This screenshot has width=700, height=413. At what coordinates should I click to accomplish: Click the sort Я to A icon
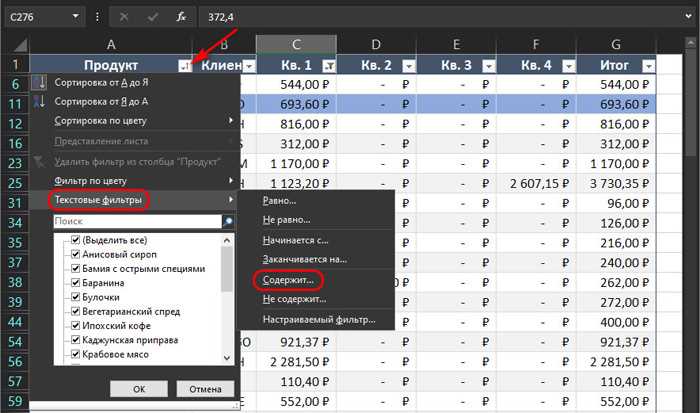[39, 102]
